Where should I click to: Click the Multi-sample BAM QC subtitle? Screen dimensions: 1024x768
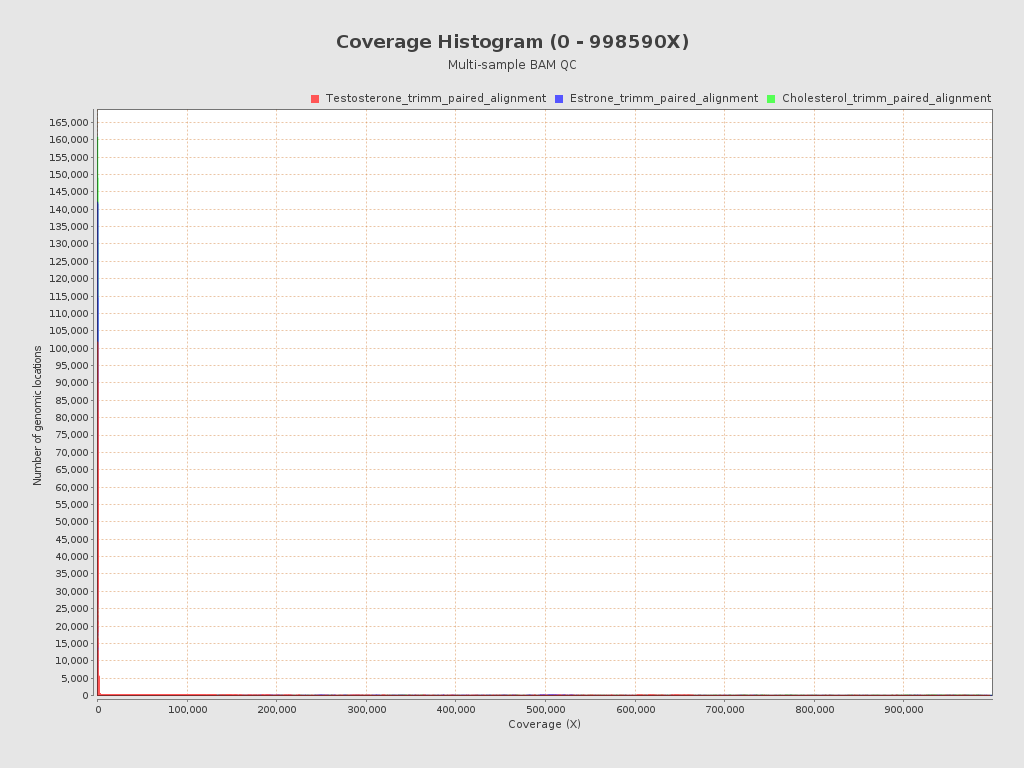tap(512, 65)
